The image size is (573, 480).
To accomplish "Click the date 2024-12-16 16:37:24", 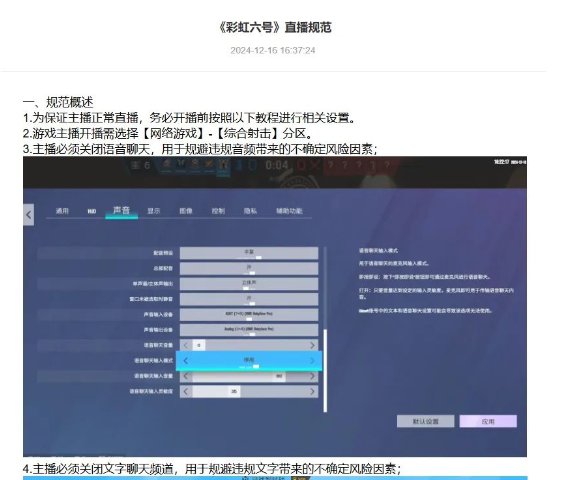I will click(x=273, y=50).
